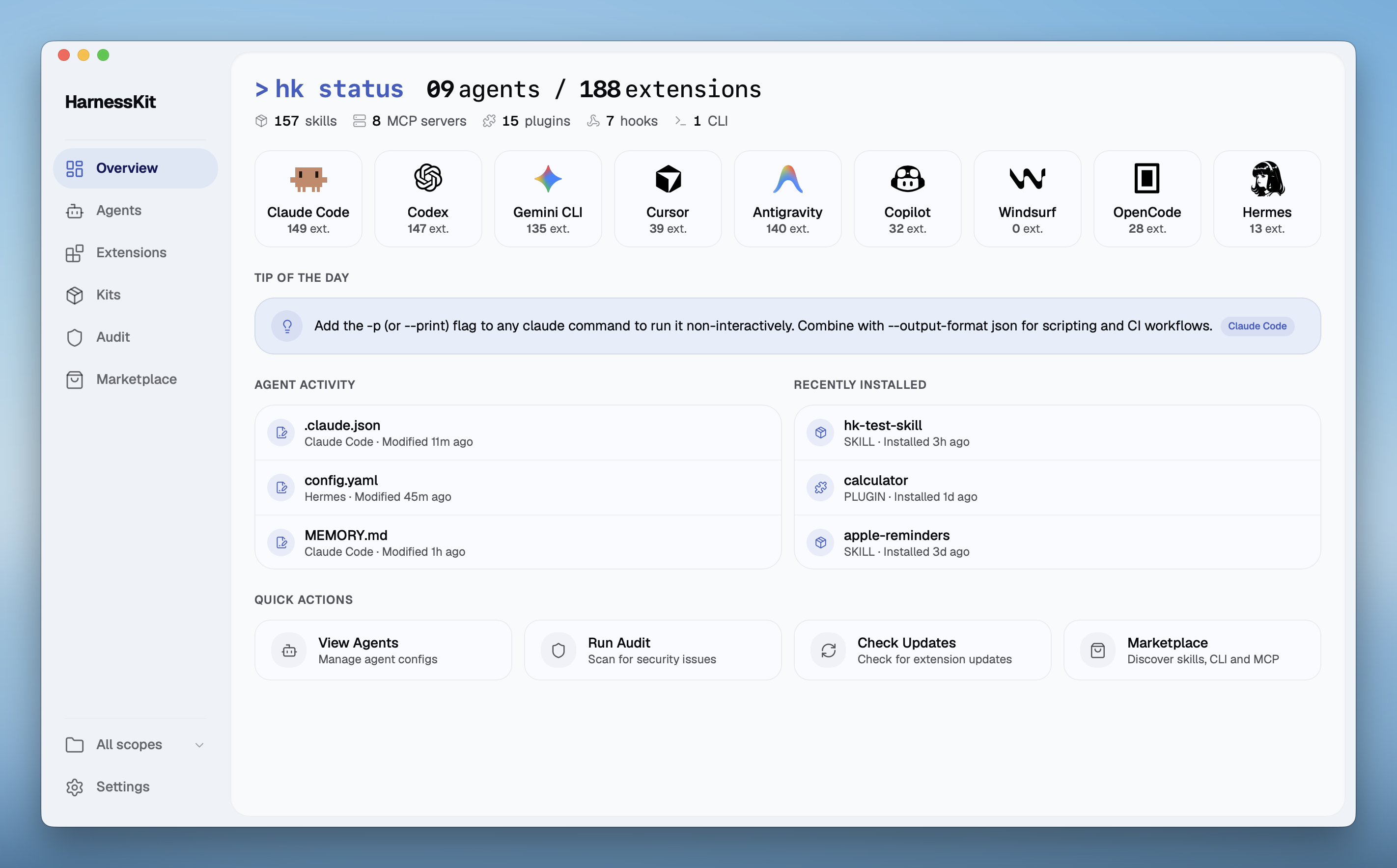Click the Marketplace quick action title

(1167, 642)
